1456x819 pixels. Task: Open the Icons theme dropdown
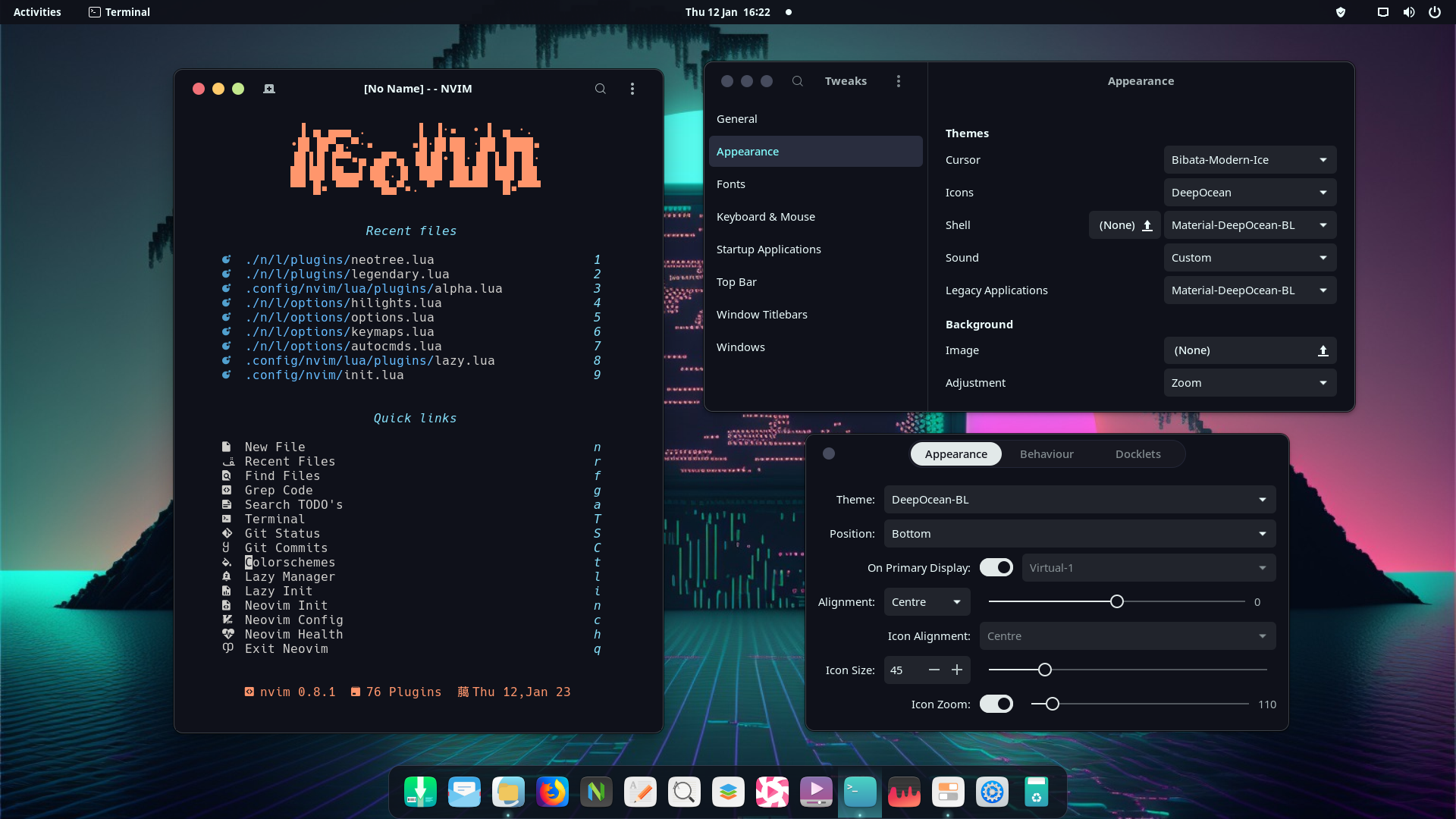1250,193
